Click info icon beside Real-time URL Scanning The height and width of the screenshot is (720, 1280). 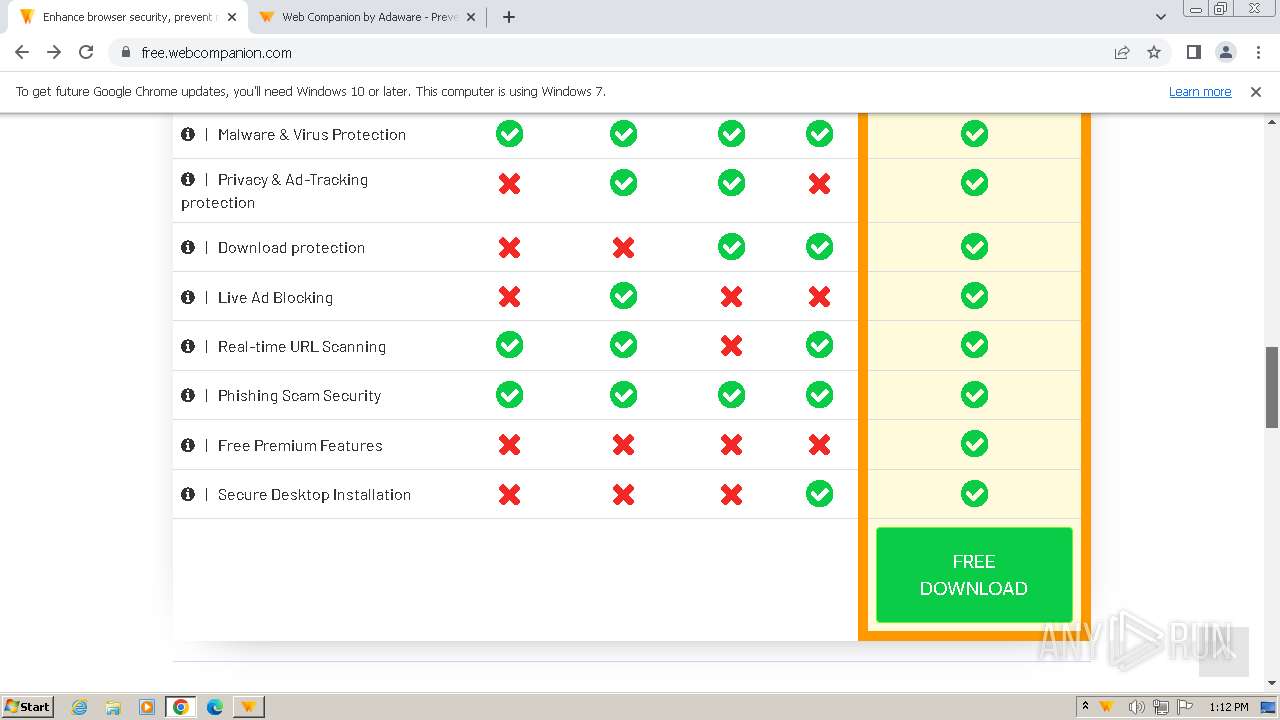[188, 346]
